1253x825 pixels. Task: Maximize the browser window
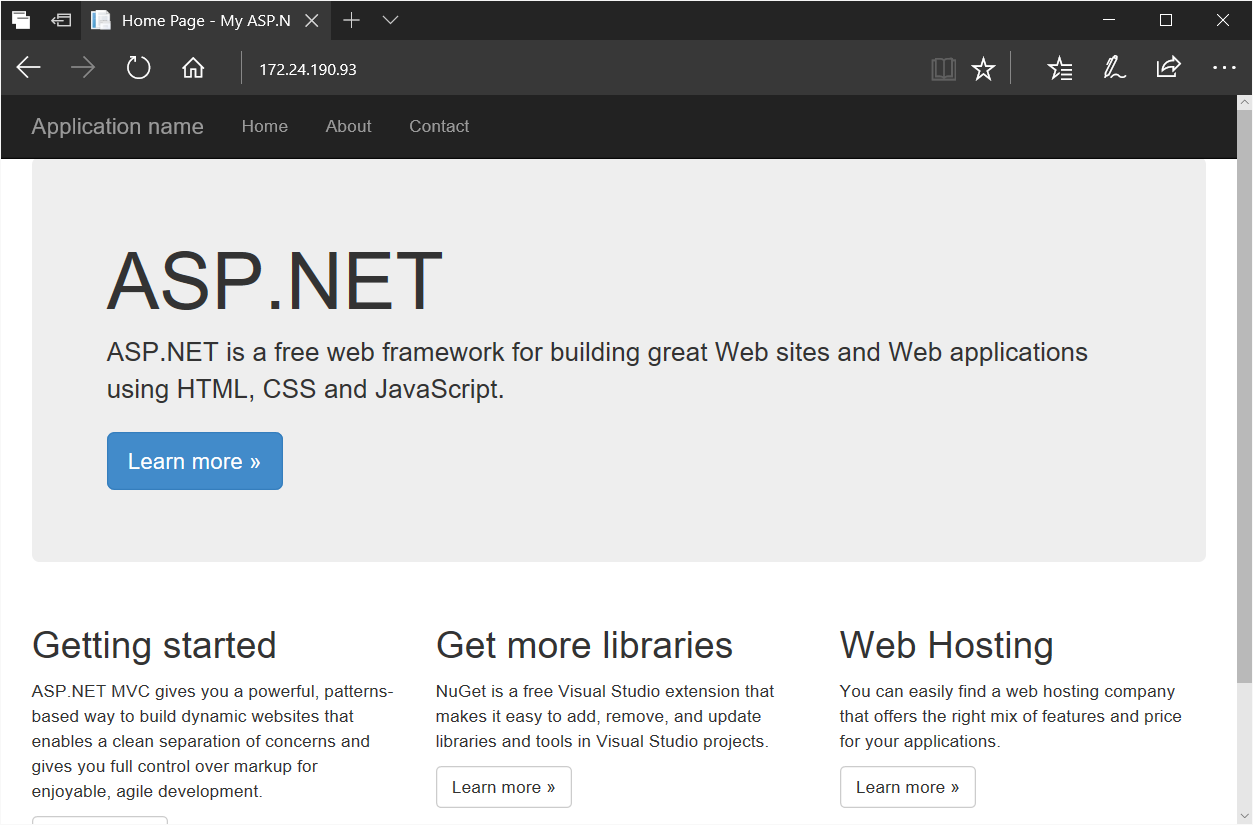[x=1166, y=20]
